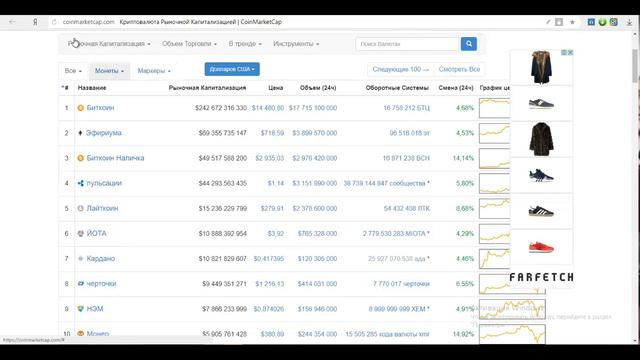640x360 pixels.
Task: Click Bitcoin price $14 480,80
Action: (x=268, y=108)
